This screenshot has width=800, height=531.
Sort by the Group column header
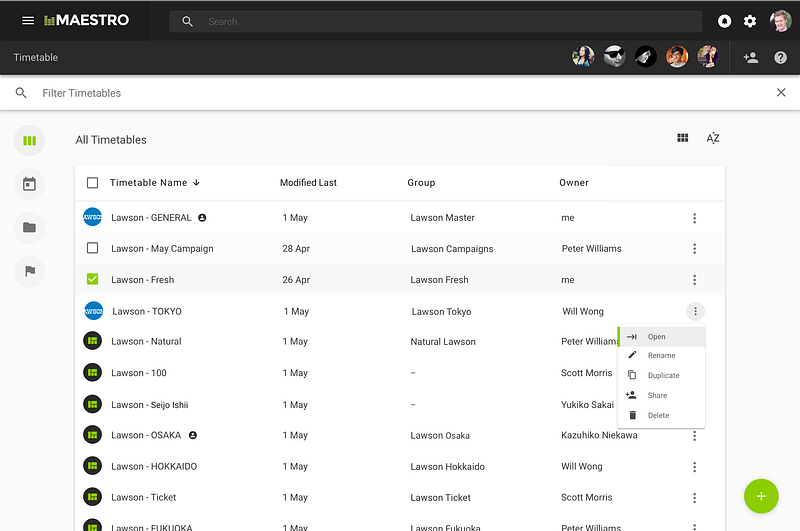coord(421,183)
